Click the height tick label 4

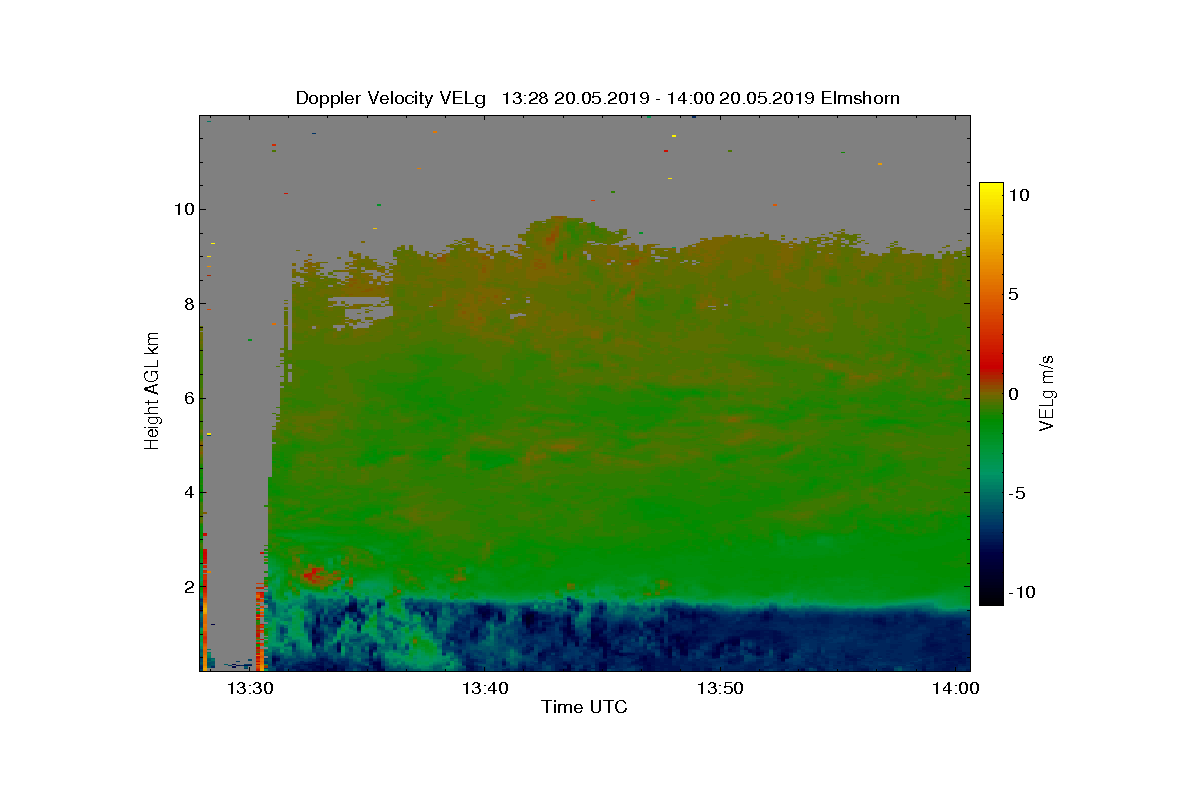coord(187,492)
